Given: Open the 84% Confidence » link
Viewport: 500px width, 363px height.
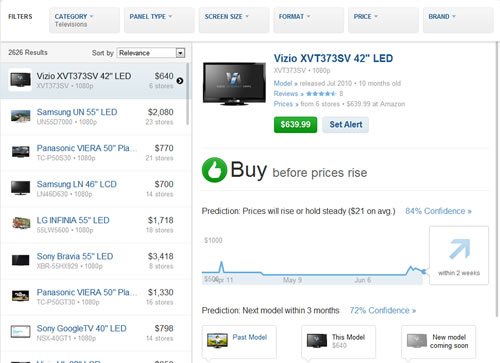Looking at the screenshot, I should tap(438, 211).
